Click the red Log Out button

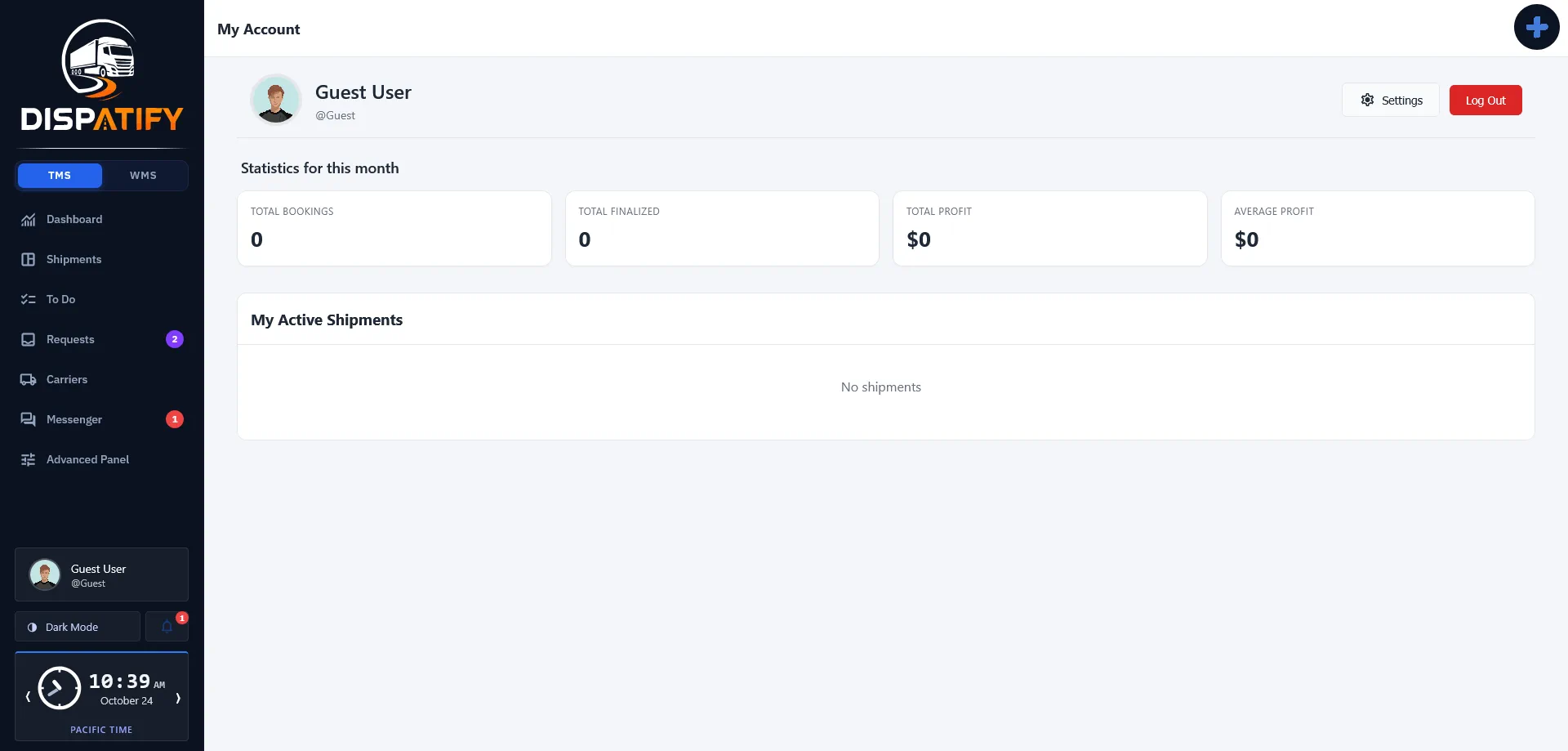(x=1486, y=101)
